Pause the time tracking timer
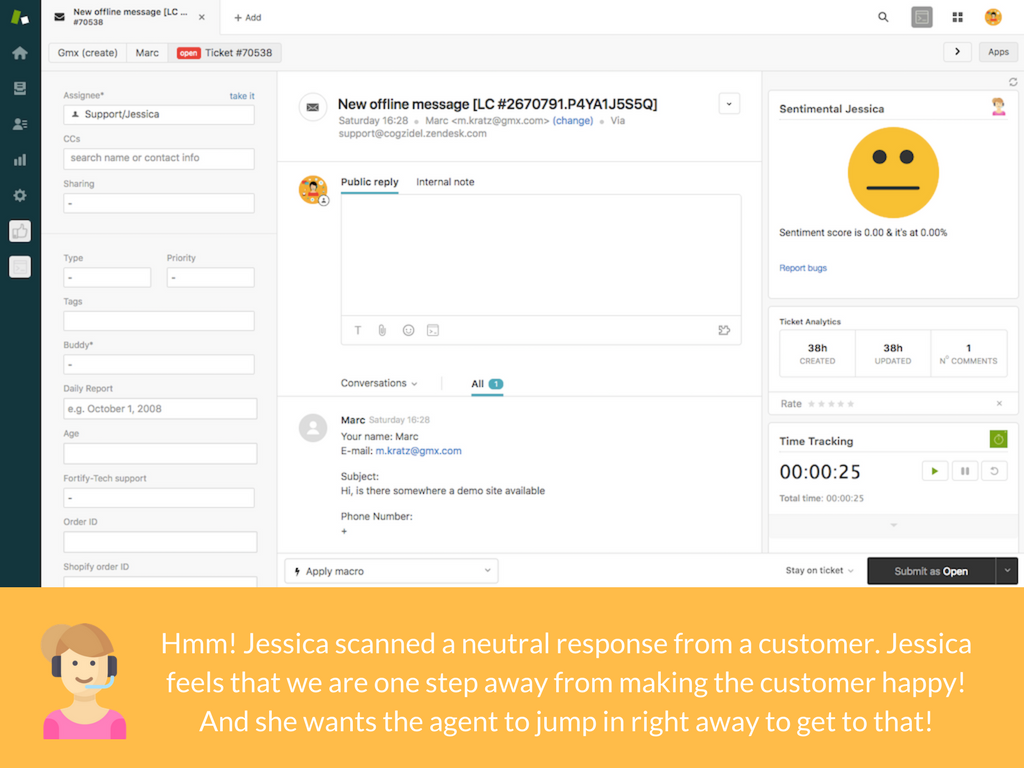1024x768 pixels. [964, 471]
